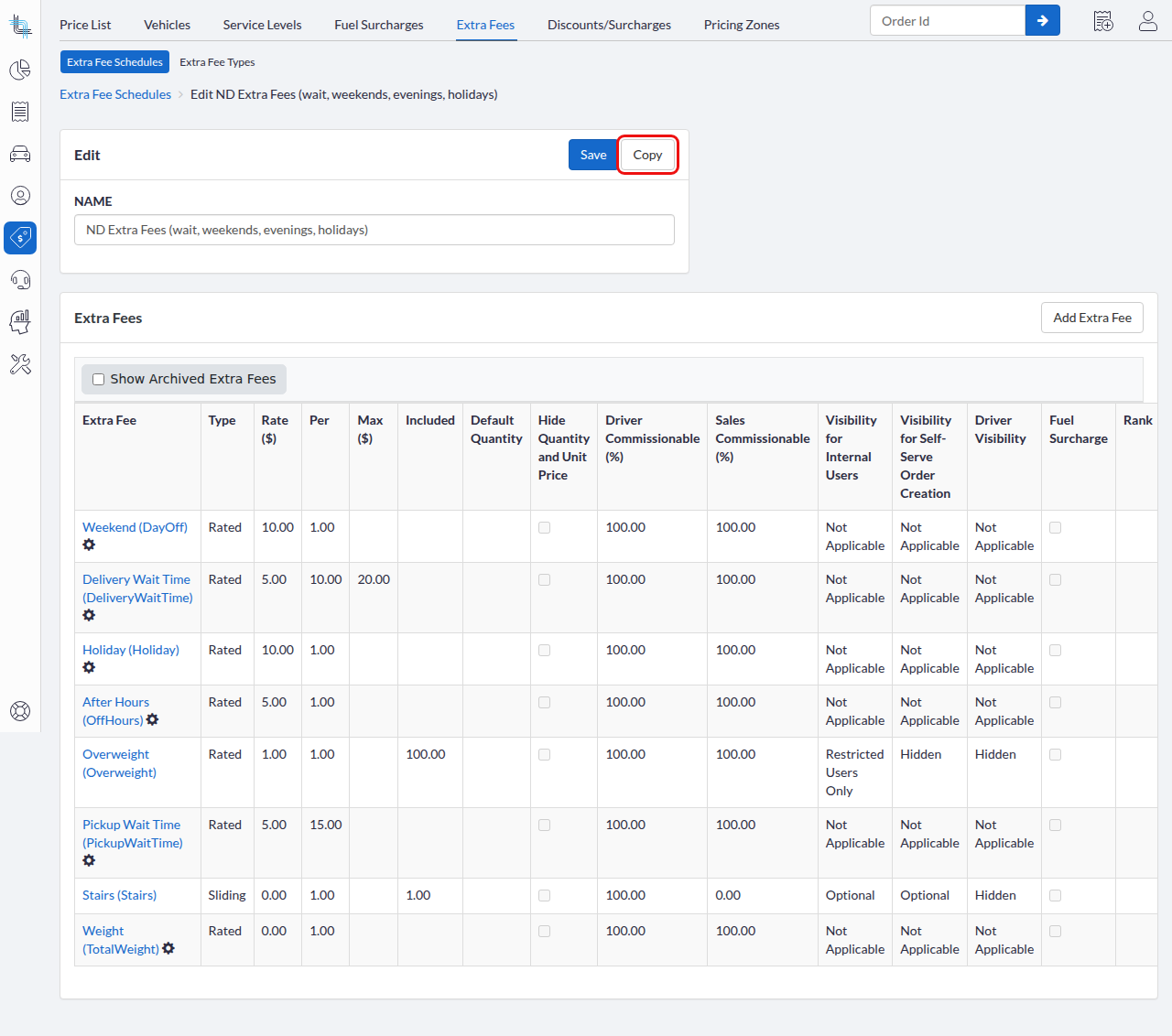Click the Save button
The width and height of the screenshot is (1172, 1036).
pos(593,155)
